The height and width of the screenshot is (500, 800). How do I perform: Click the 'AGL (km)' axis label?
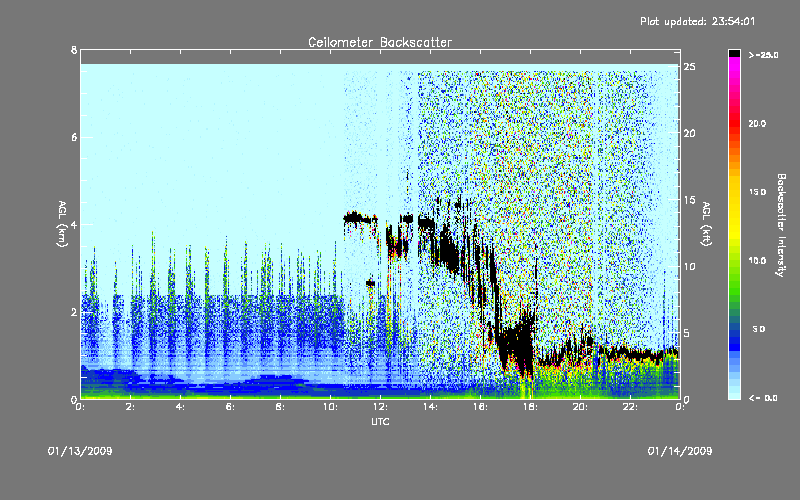(x=62, y=224)
